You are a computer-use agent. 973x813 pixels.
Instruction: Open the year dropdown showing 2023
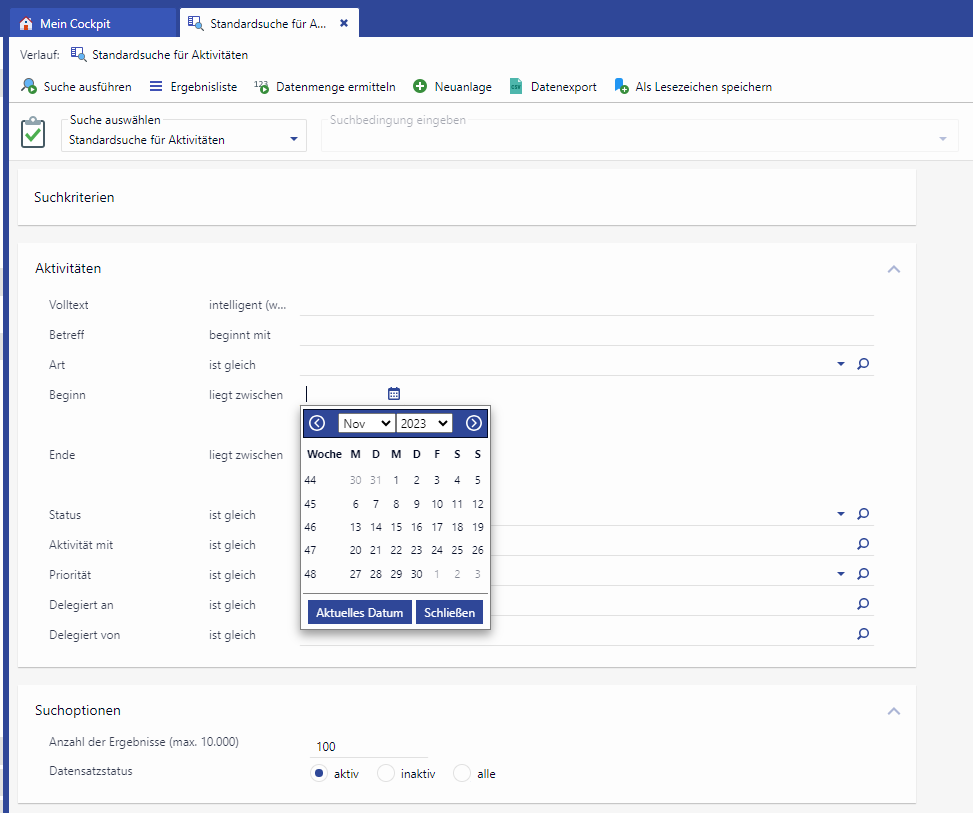[x=424, y=423]
